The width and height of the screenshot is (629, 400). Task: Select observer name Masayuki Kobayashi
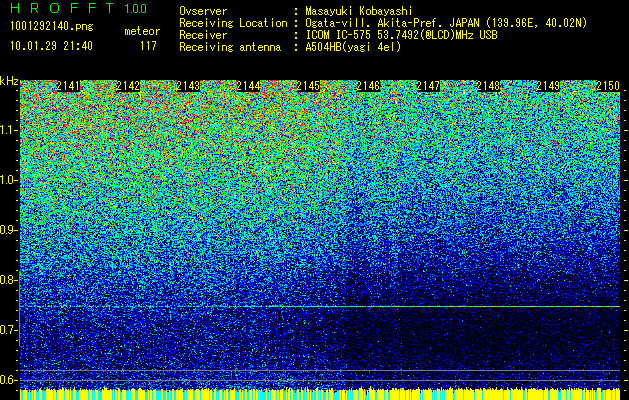[359, 12]
